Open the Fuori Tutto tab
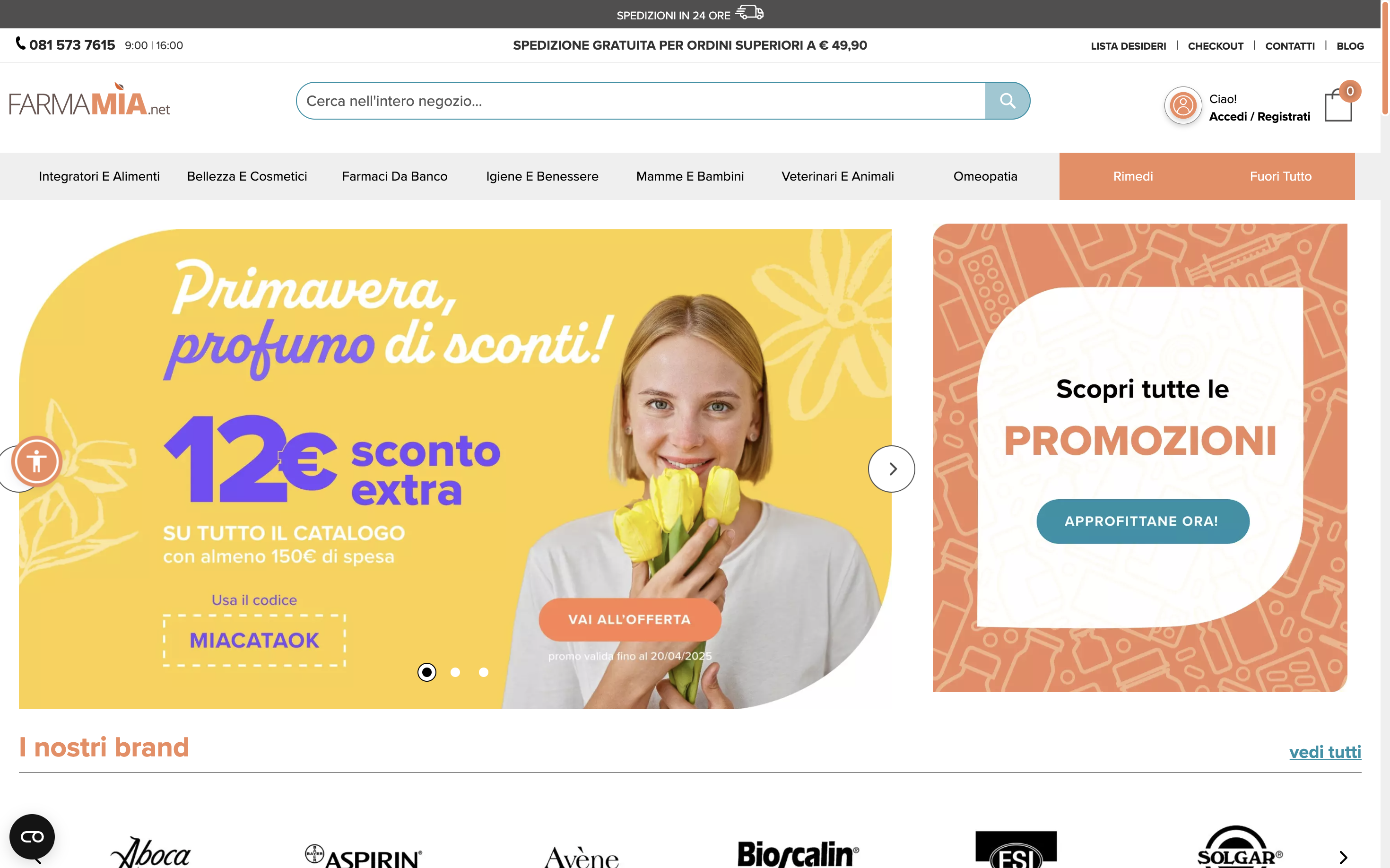Image resolution: width=1390 pixels, height=868 pixels. coord(1281,176)
